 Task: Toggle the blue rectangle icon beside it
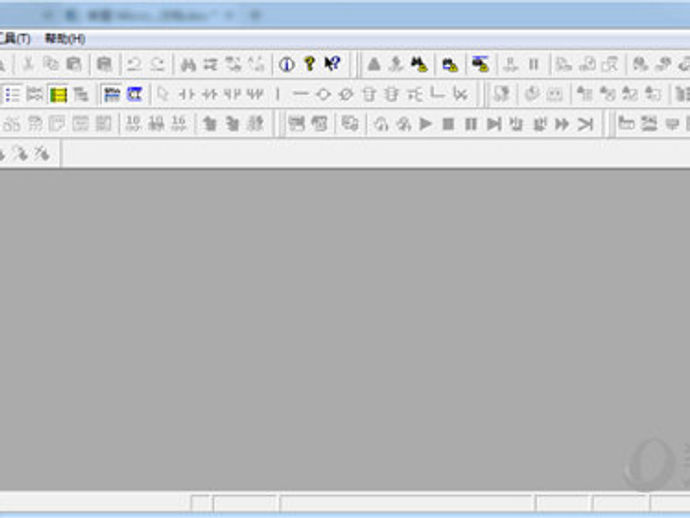pyautogui.click(x=134, y=94)
